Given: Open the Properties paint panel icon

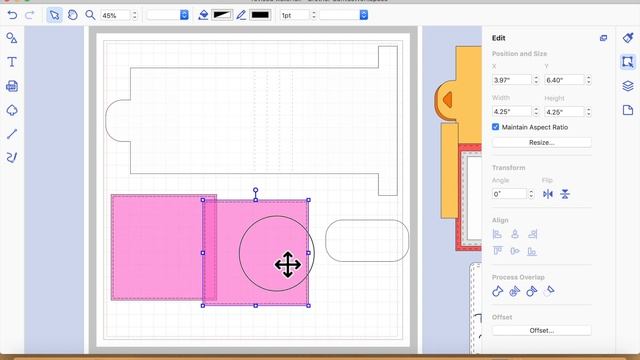Looking at the screenshot, I should 628,38.
